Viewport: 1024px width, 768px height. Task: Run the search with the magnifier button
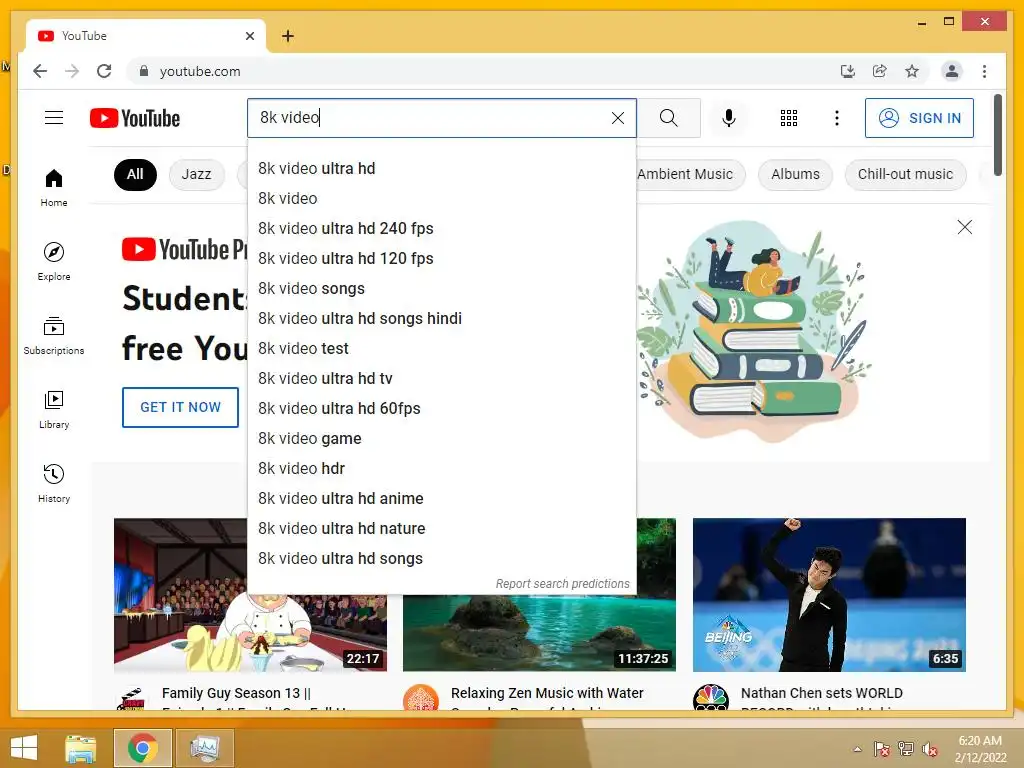point(668,118)
